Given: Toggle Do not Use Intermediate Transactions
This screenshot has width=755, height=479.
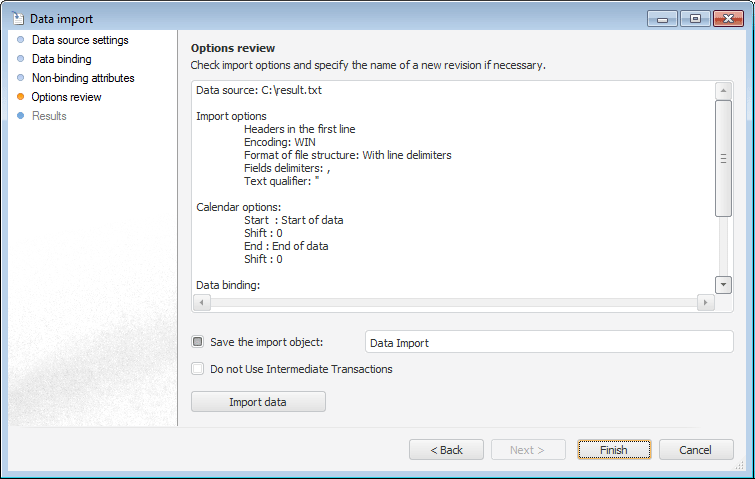Looking at the screenshot, I should tap(198, 369).
